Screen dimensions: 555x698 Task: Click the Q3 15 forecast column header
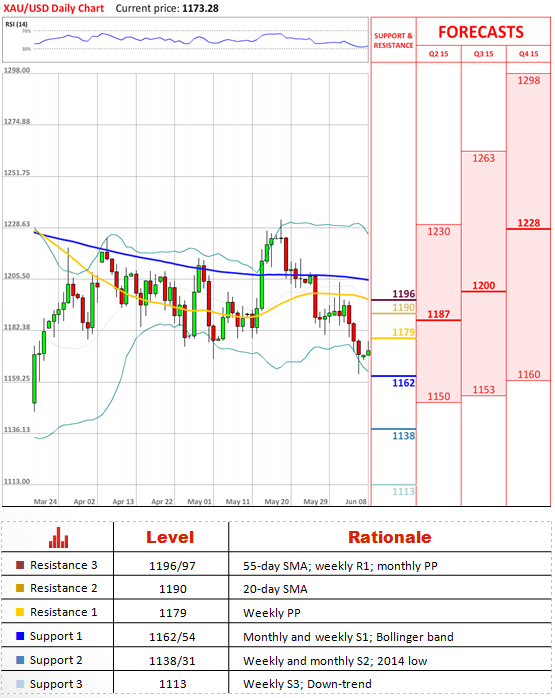pos(483,54)
